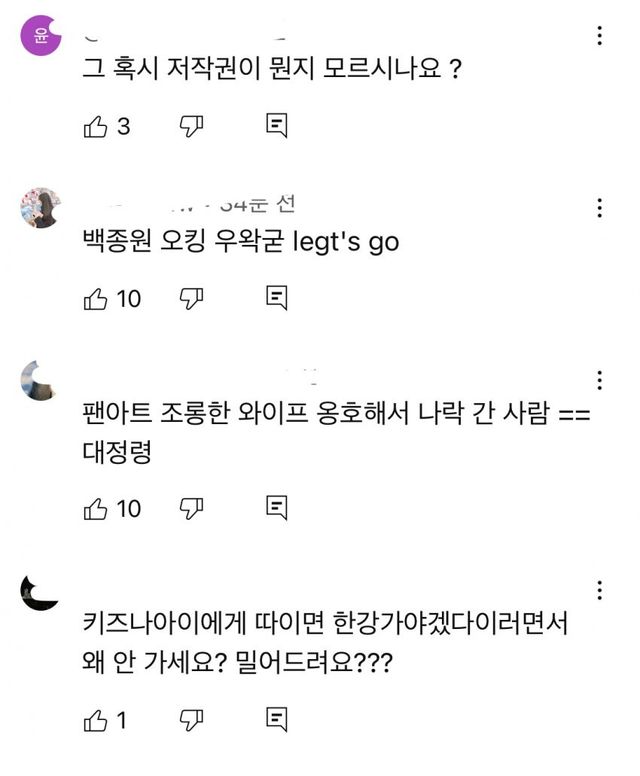Viewport: 640px width, 776px height.
Task: Like the comment asking about 저작권
Action: click(95, 126)
